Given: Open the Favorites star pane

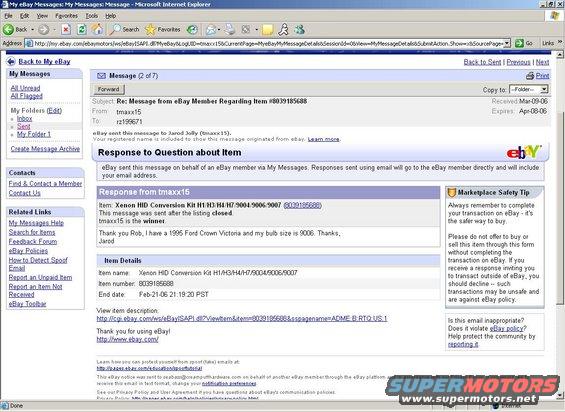Looking at the screenshot, I should pos(163,29).
